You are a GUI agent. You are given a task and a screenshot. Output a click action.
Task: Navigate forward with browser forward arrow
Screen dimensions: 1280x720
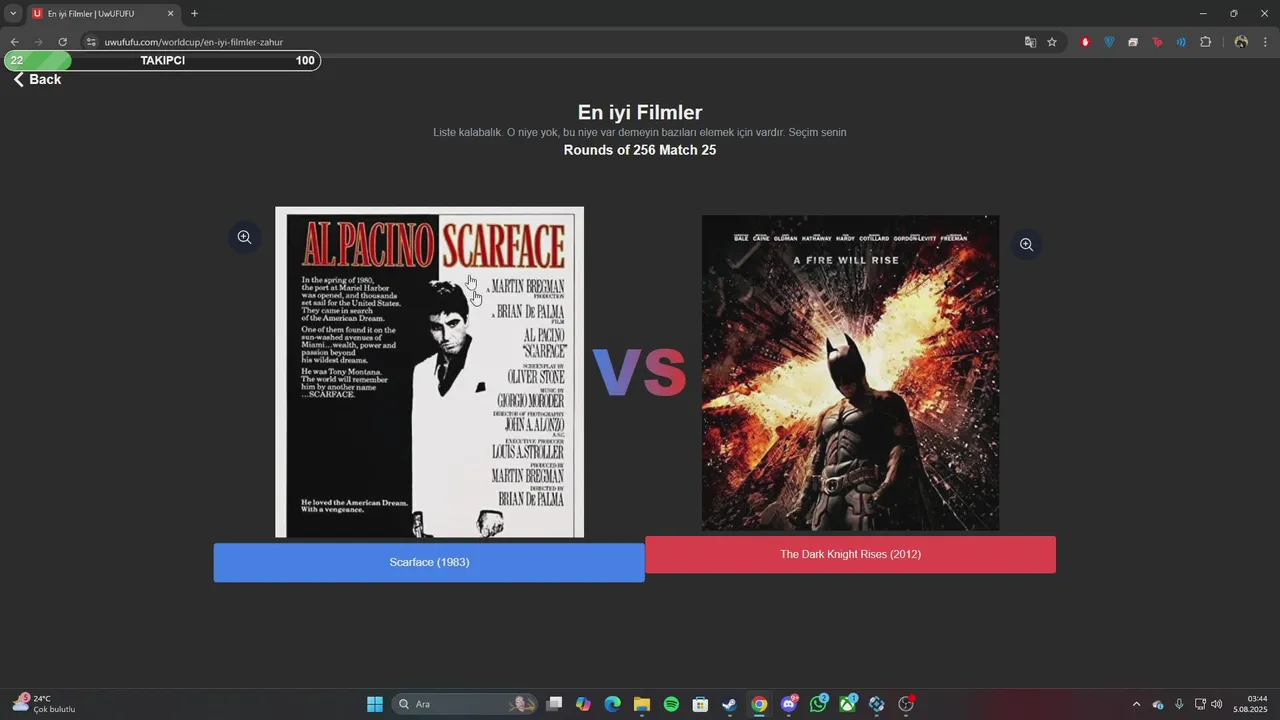(38, 42)
